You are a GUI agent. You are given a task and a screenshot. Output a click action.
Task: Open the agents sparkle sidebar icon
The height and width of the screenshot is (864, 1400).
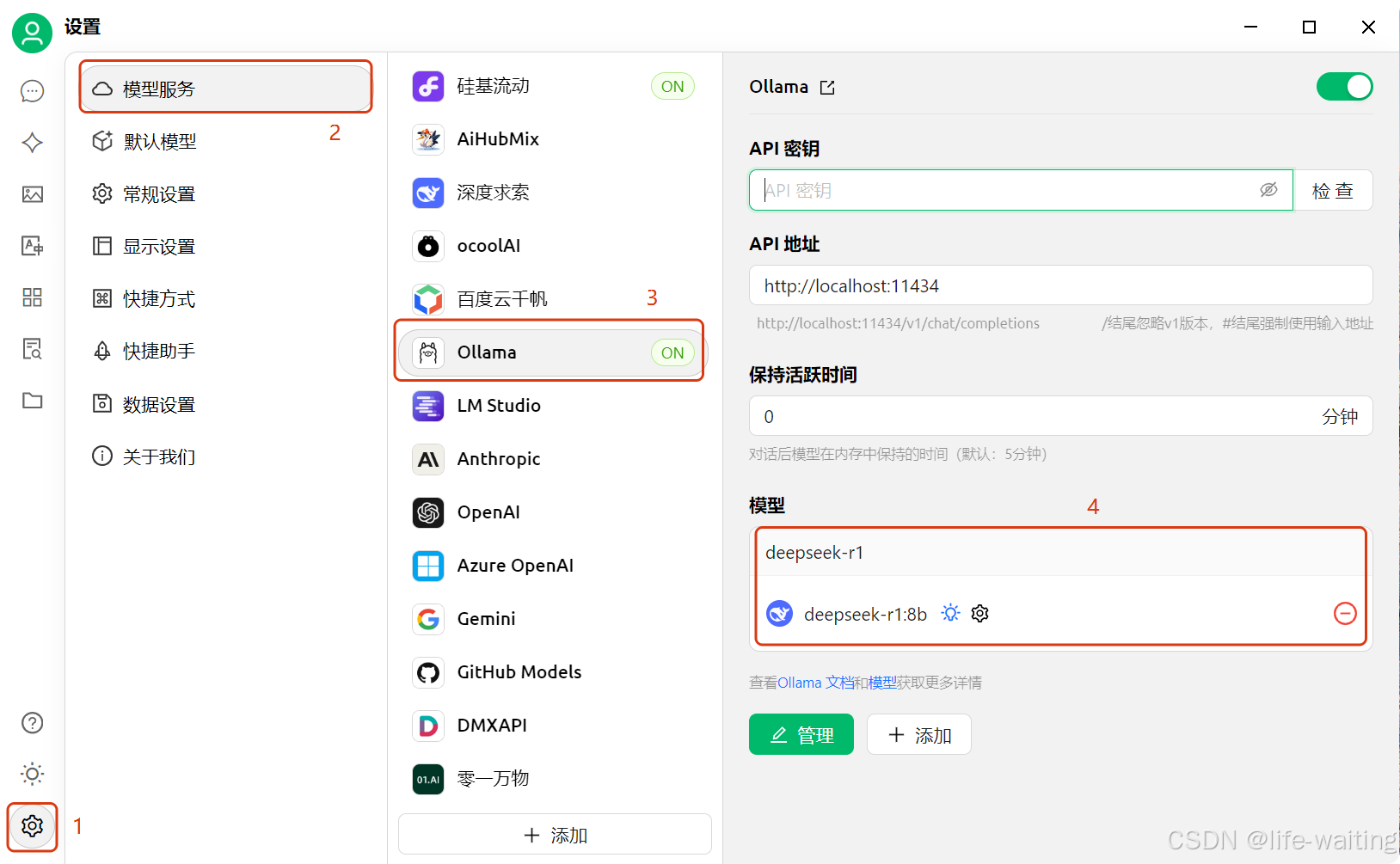33,143
